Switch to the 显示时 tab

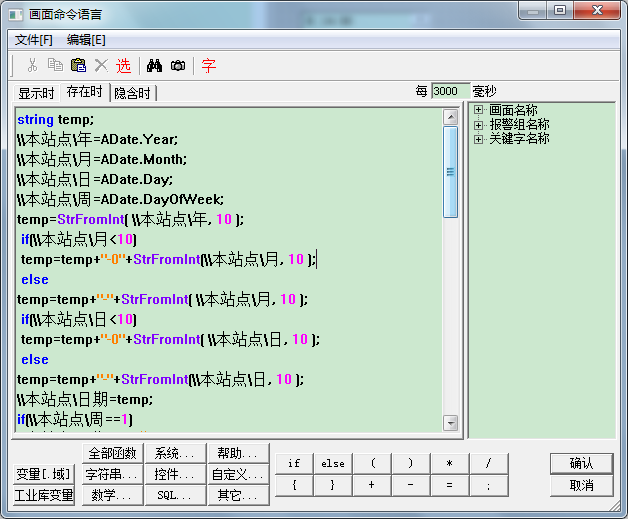[x=36, y=93]
